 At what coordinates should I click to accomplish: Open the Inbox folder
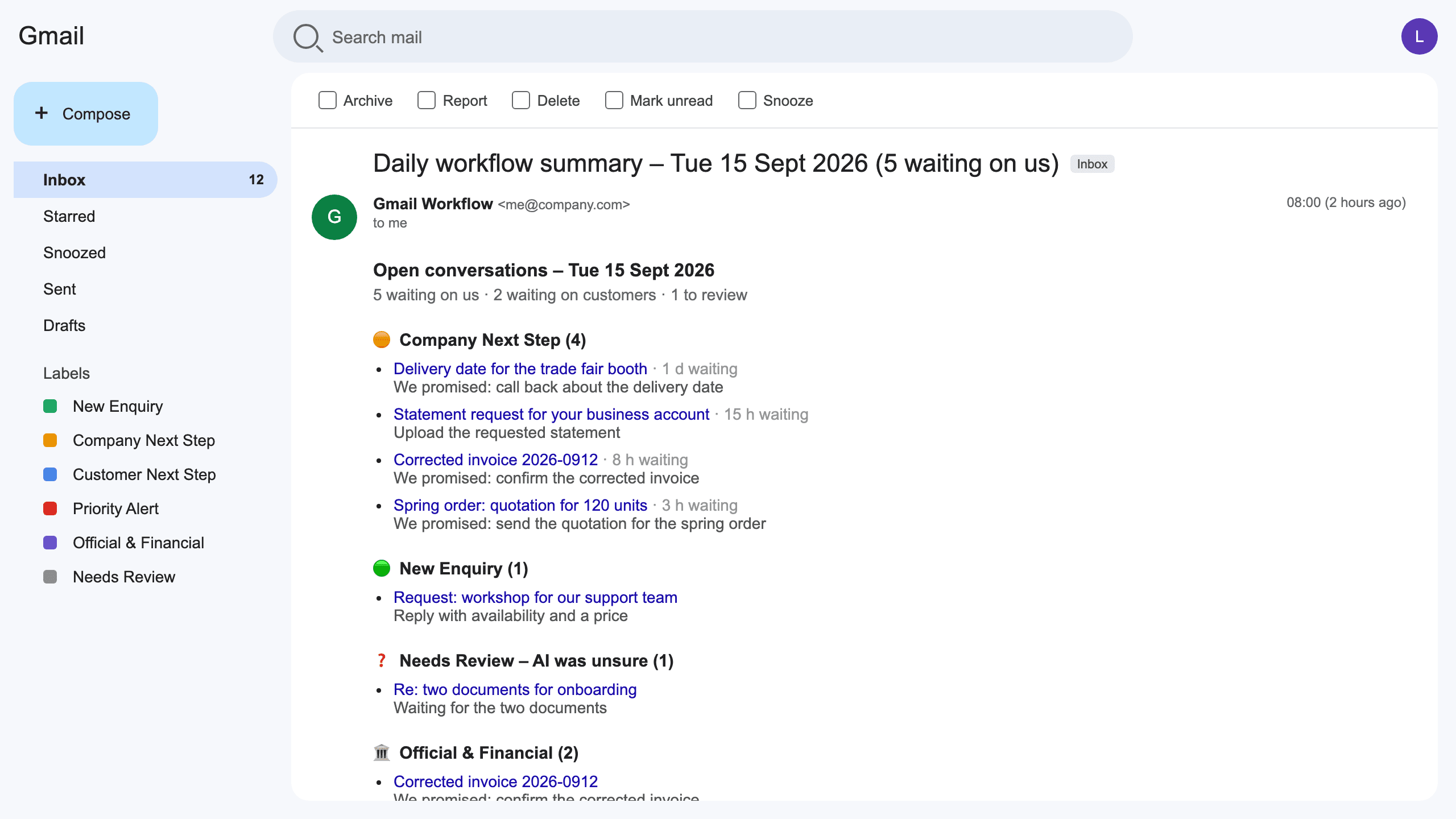146,180
